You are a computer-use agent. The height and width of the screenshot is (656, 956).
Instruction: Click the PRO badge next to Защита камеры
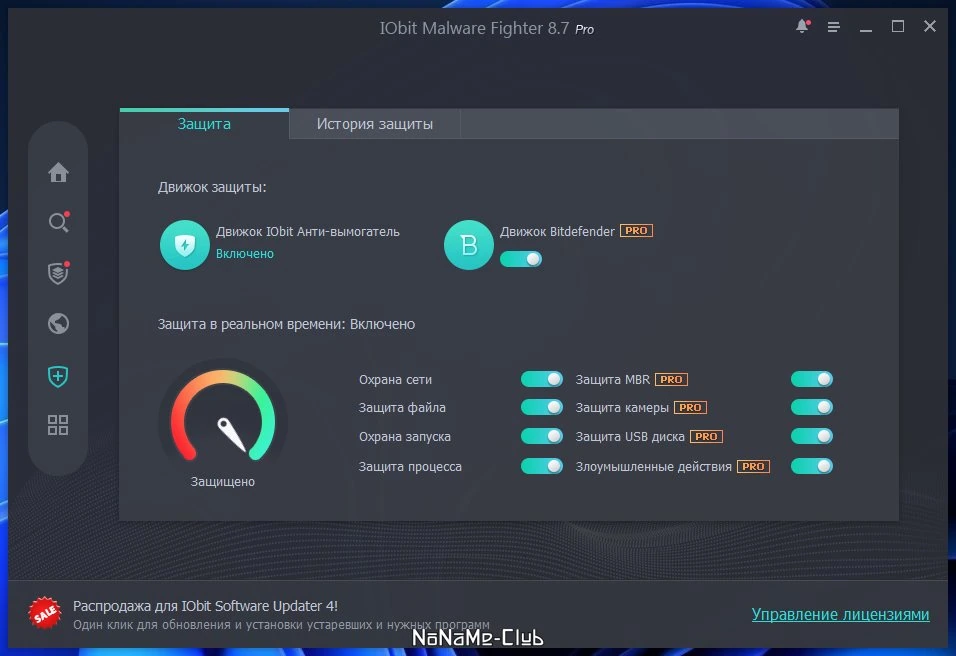coord(690,407)
